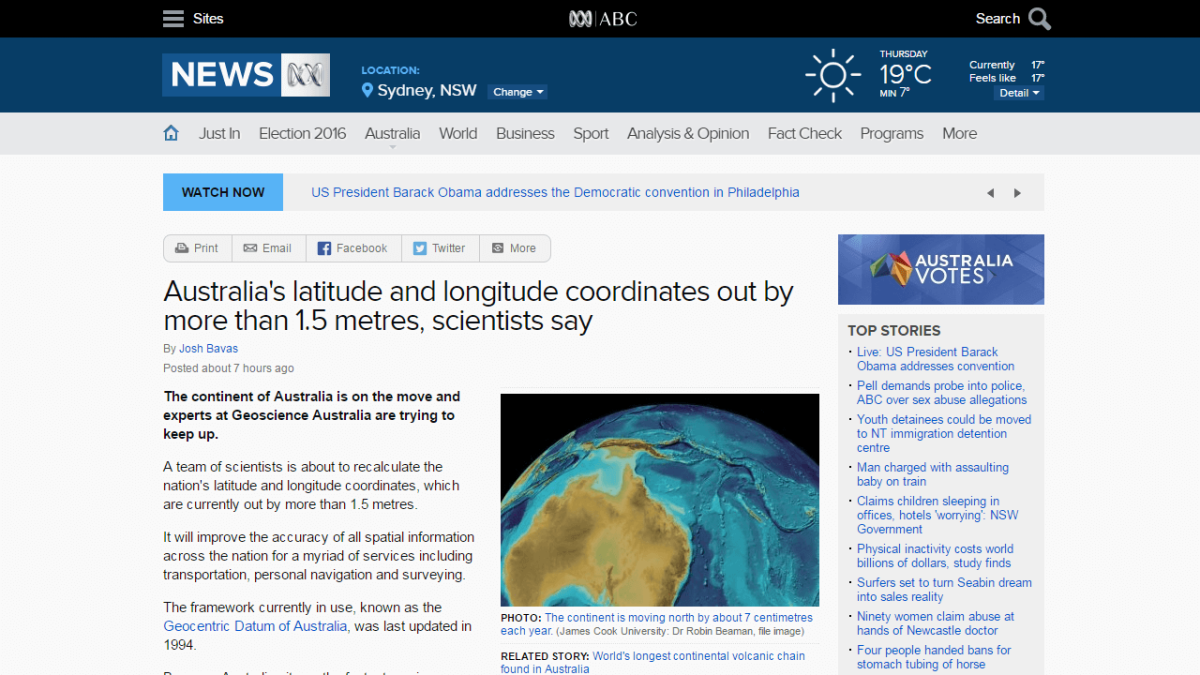Open More sharing options
1200x675 pixels.
coord(515,248)
